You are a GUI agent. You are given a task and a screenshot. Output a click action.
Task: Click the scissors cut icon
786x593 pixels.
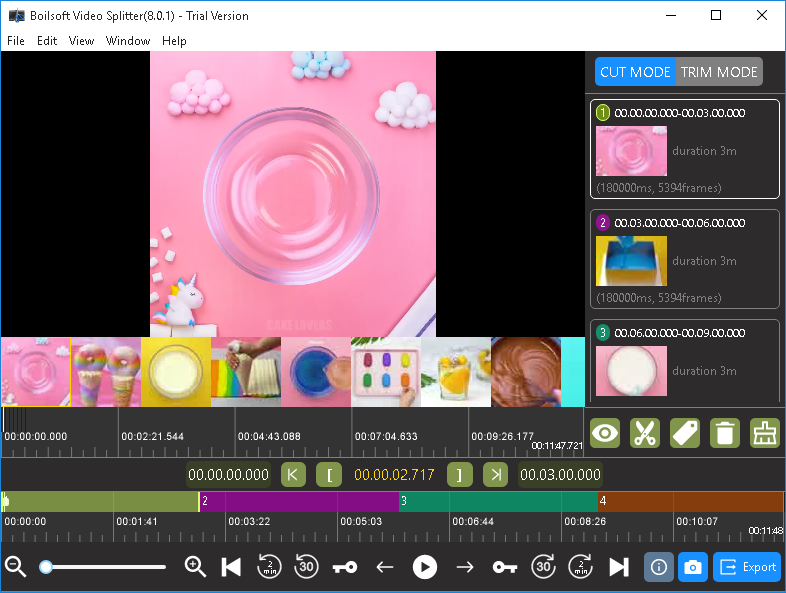[645, 433]
